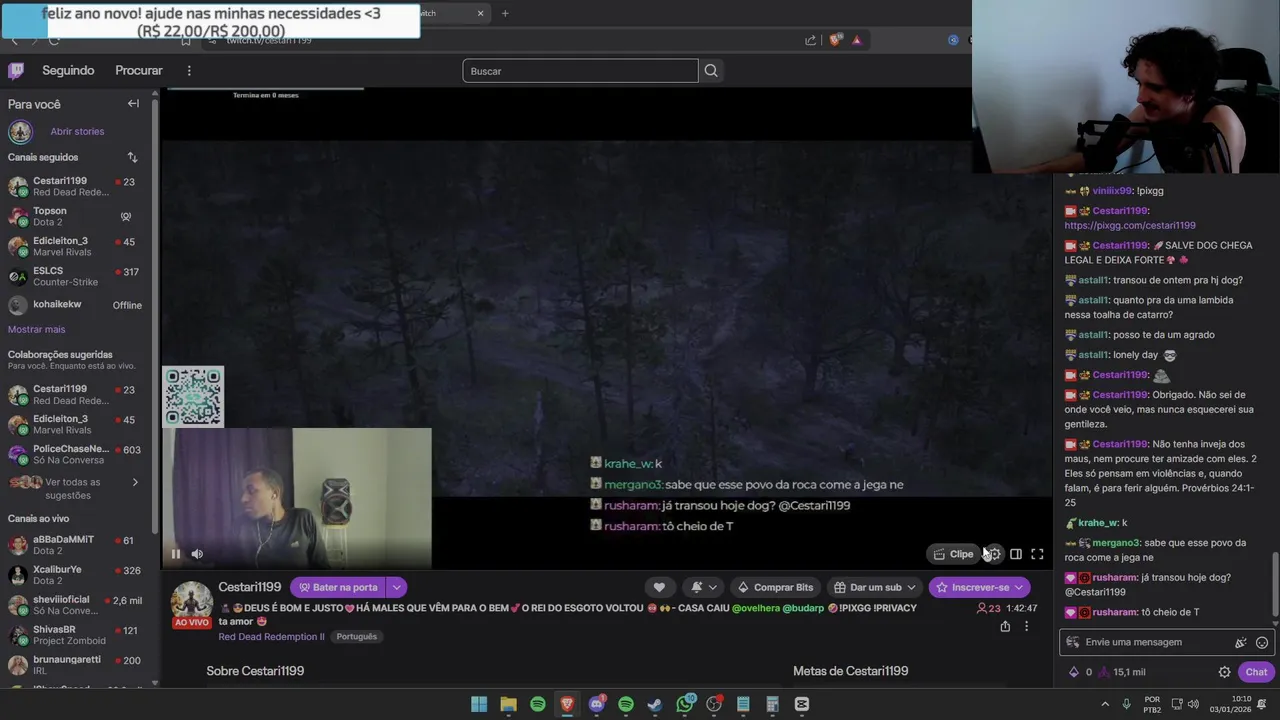Image resolution: width=1280 pixels, height=720 pixels.
Task: Open the Inscrever-se subscribe dropdown
Action: [979, 587]
